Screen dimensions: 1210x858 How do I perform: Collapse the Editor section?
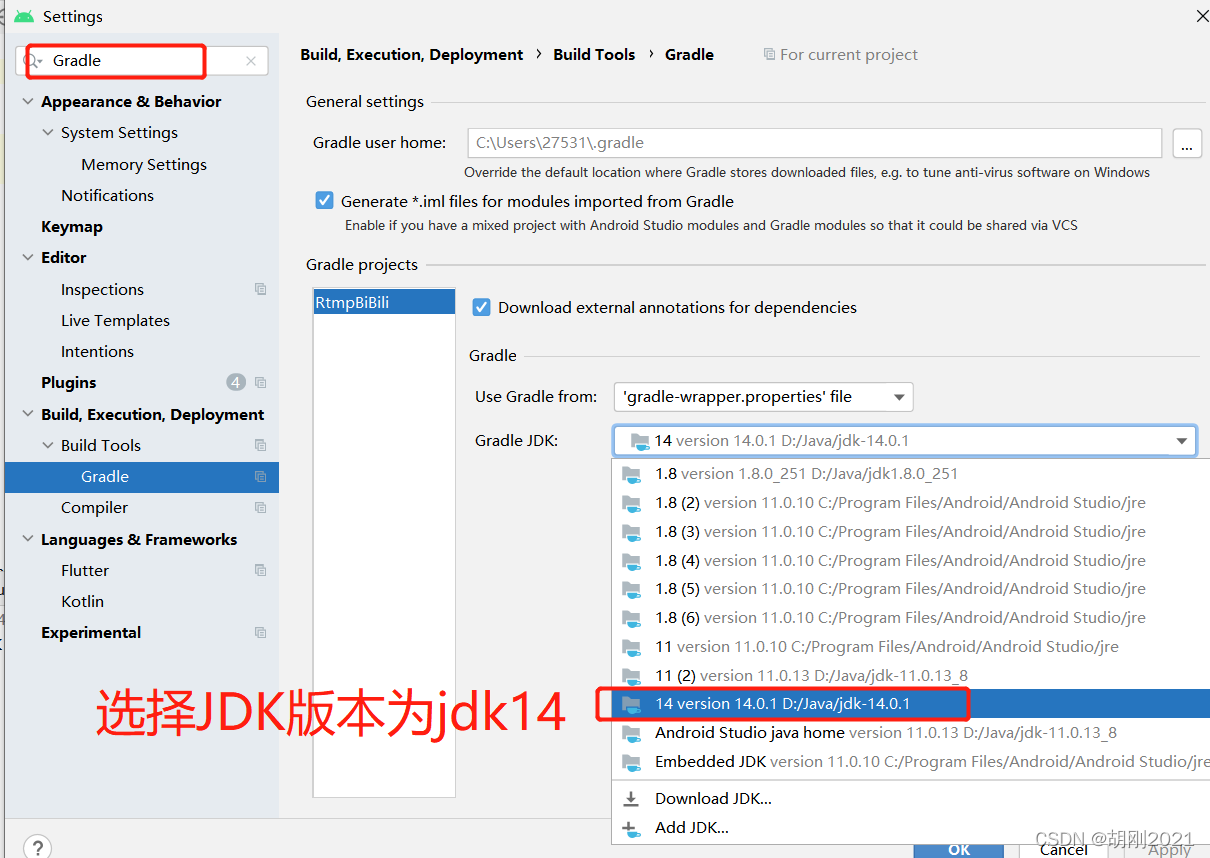coord(28,257)
